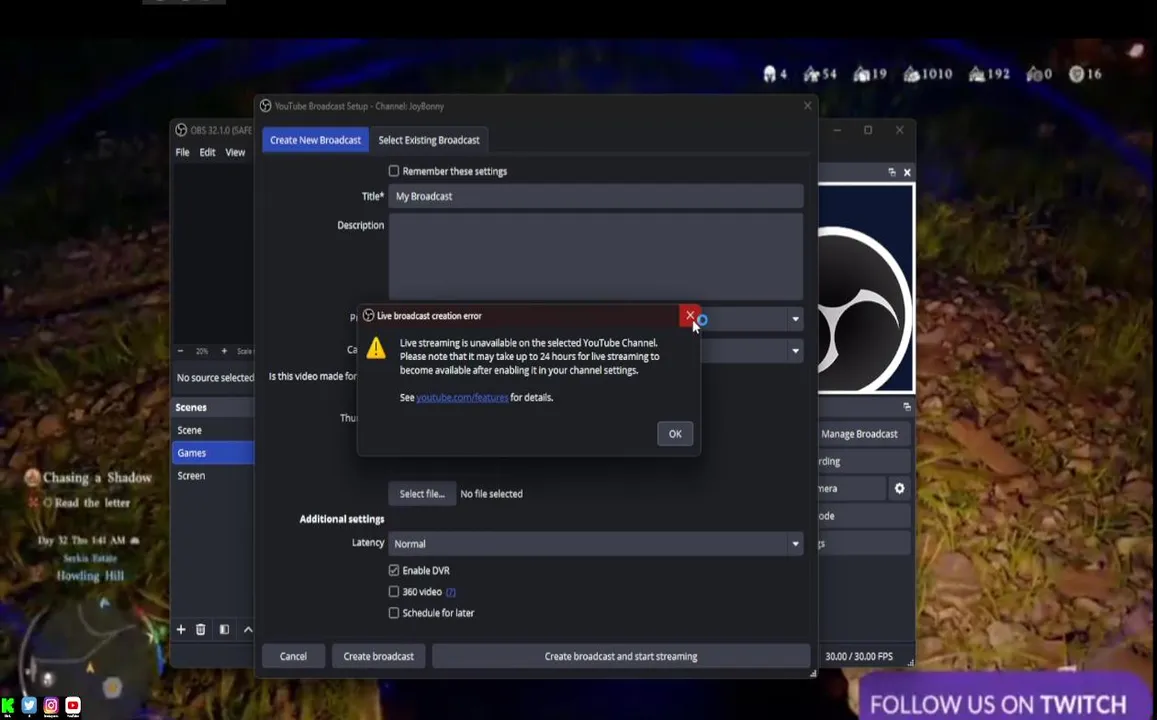Float the preview dock via pop-out icon
Screen dimensions: 1157x720
(x=892, y=172)
